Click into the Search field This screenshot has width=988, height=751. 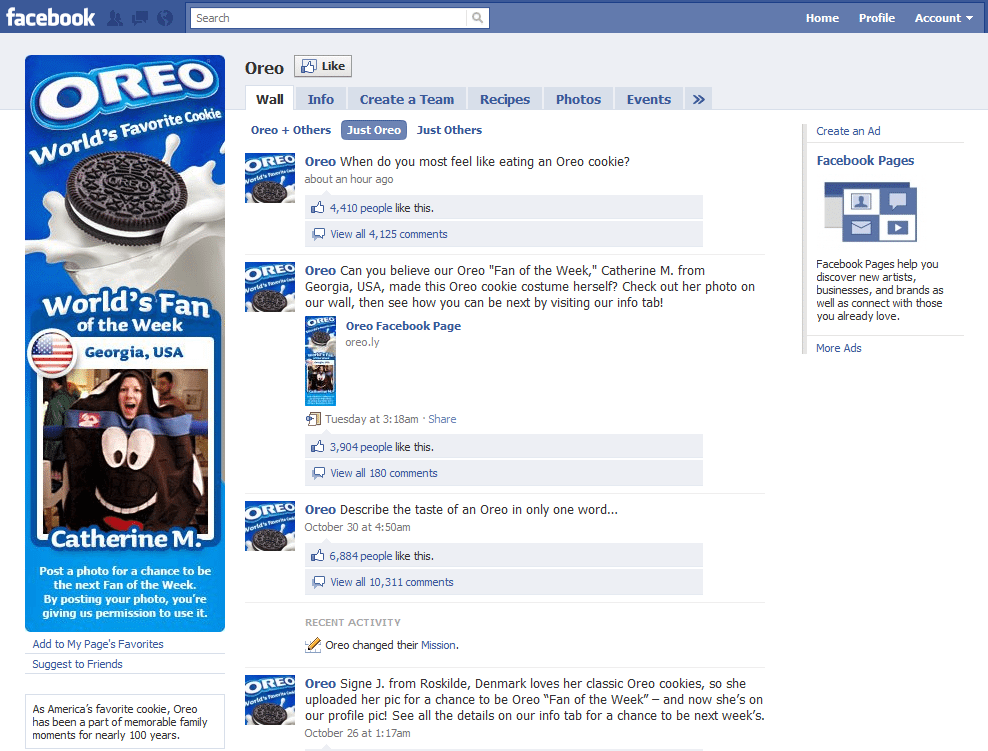tap(328, 18)
